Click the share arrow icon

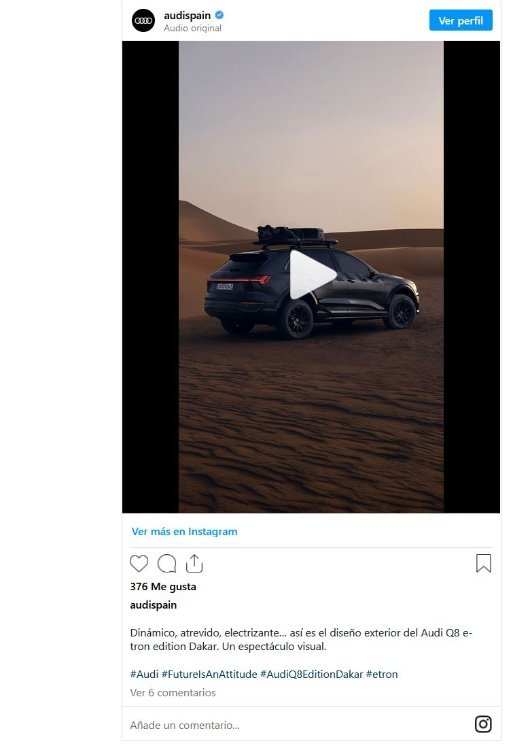194,563
